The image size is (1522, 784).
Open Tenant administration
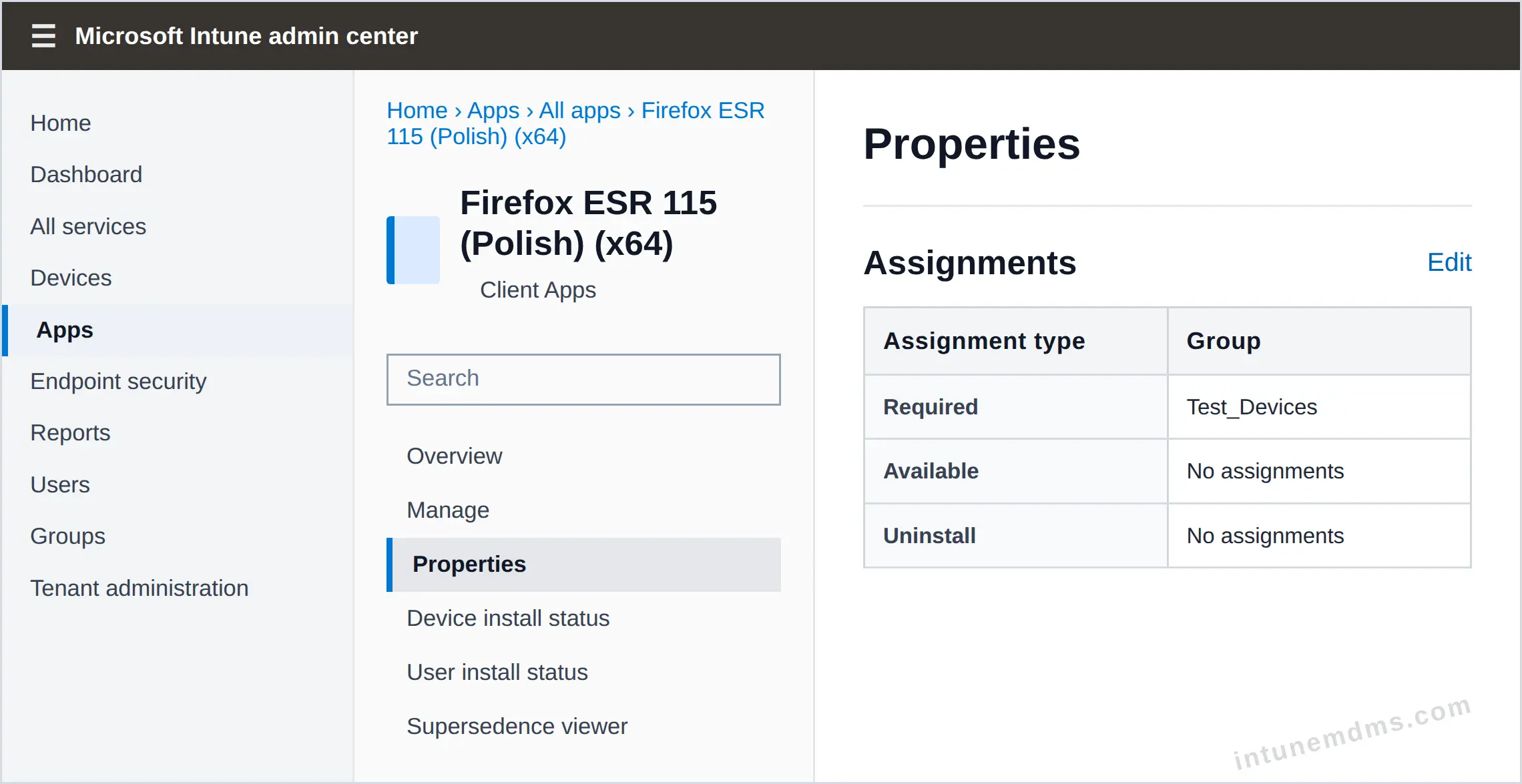(140, 588)
